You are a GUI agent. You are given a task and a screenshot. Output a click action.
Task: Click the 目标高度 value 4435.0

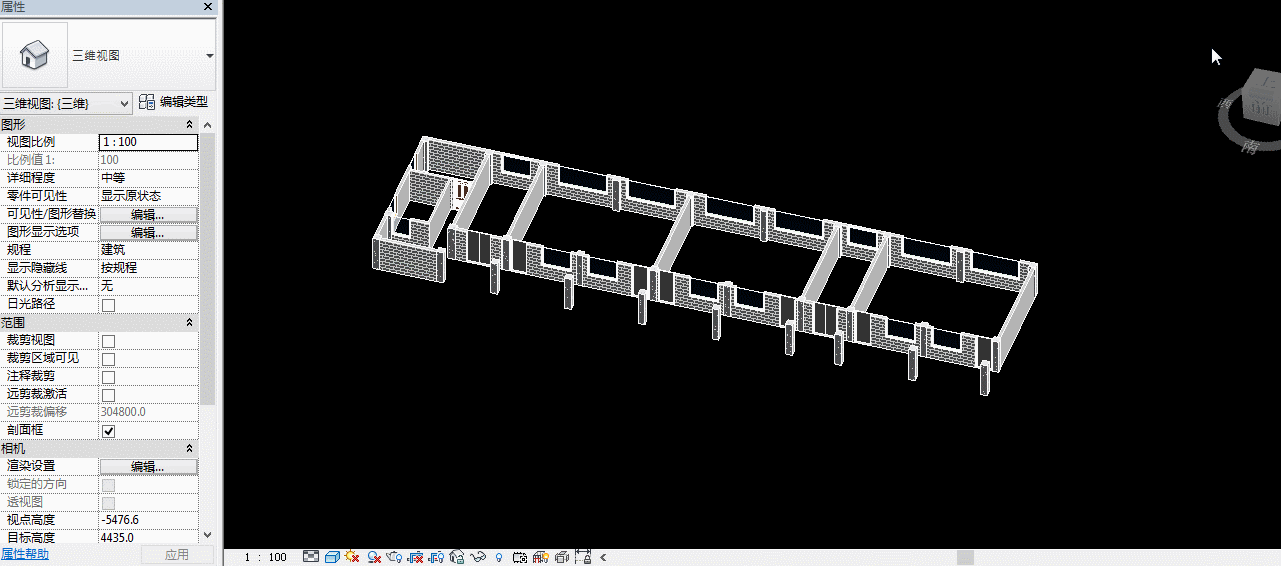[148, 539]
